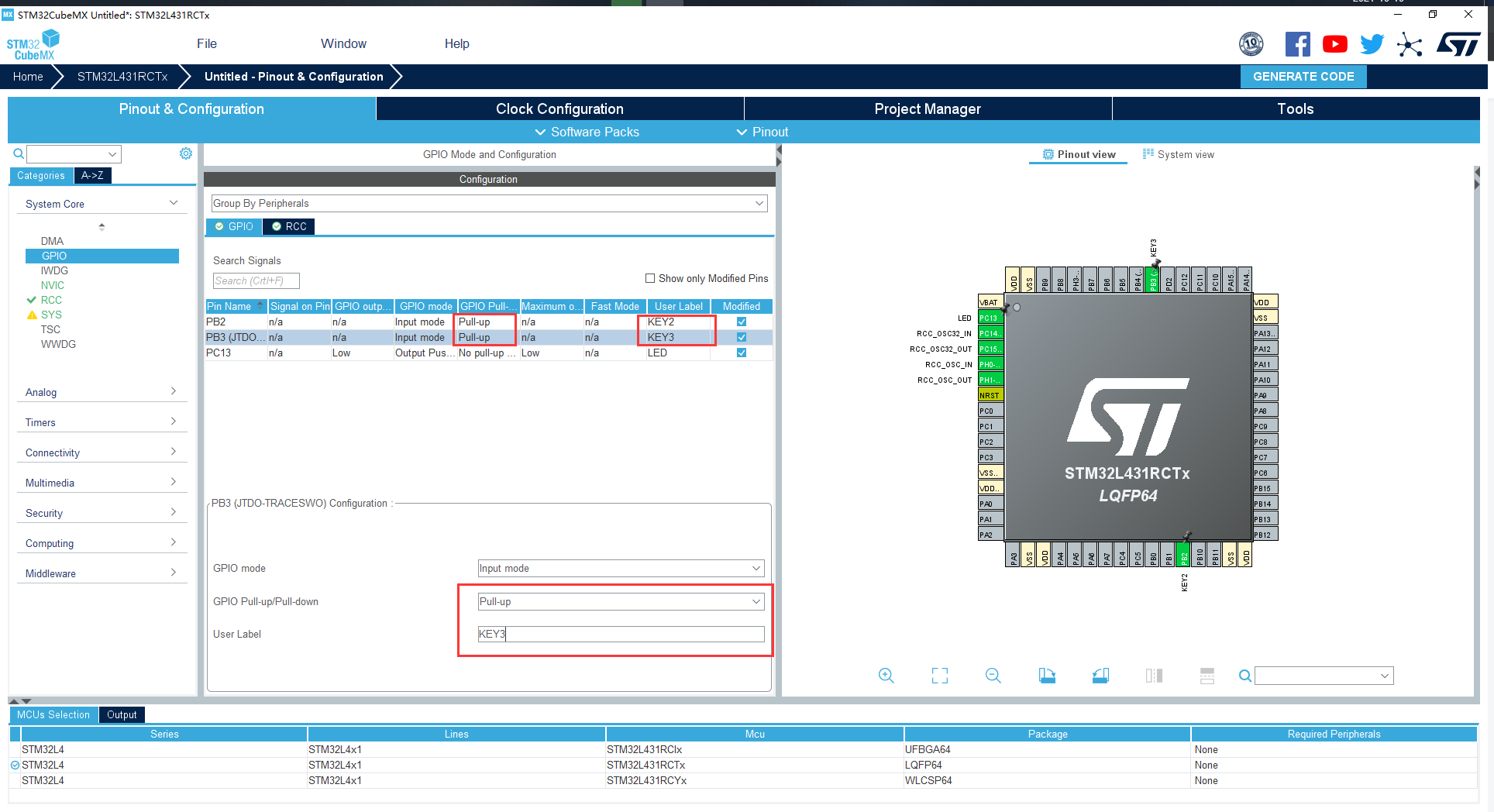
Task: Toggle the stacked layout icon
Action: (1207, 676)
